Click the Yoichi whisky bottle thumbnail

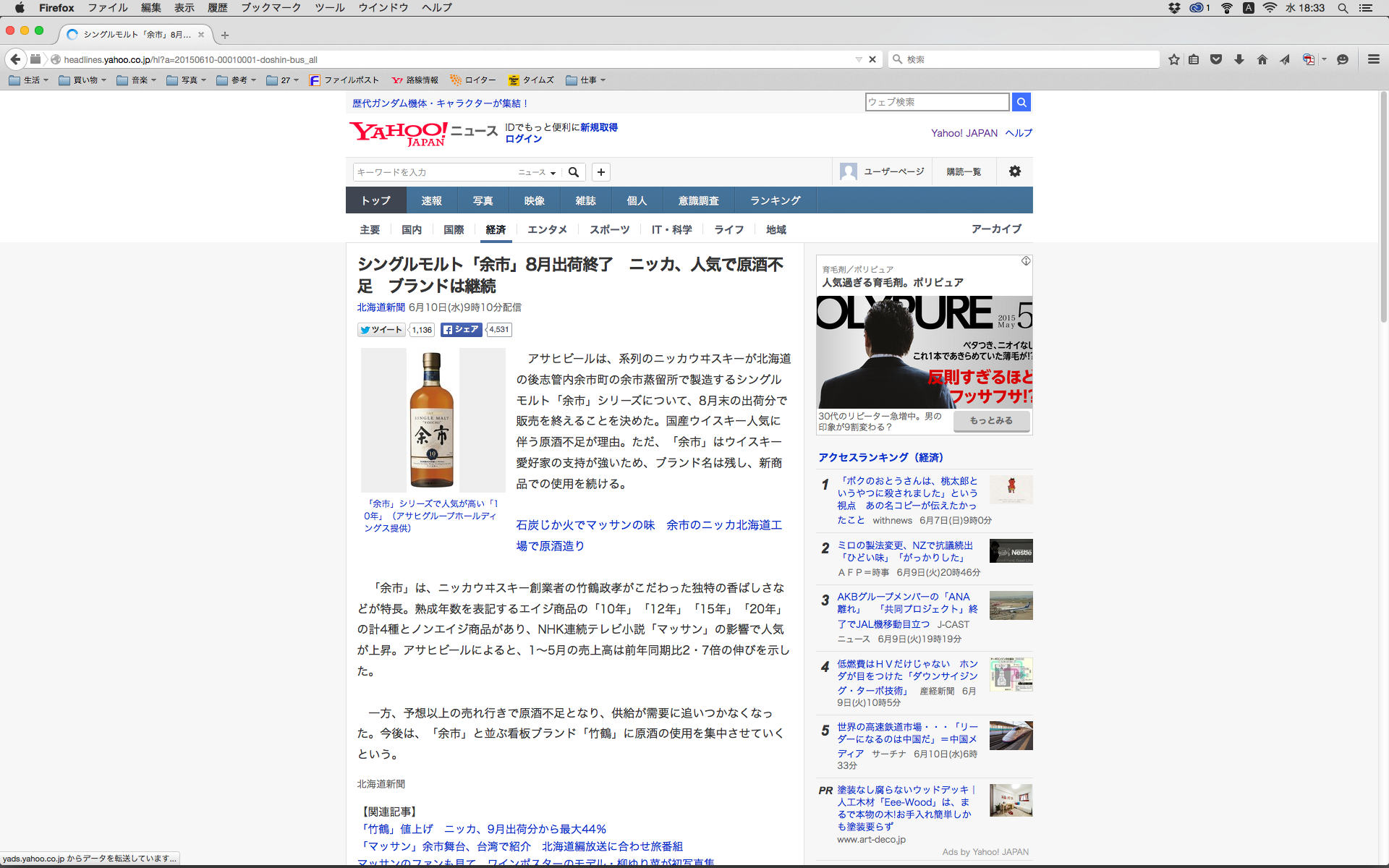[433, 420]
